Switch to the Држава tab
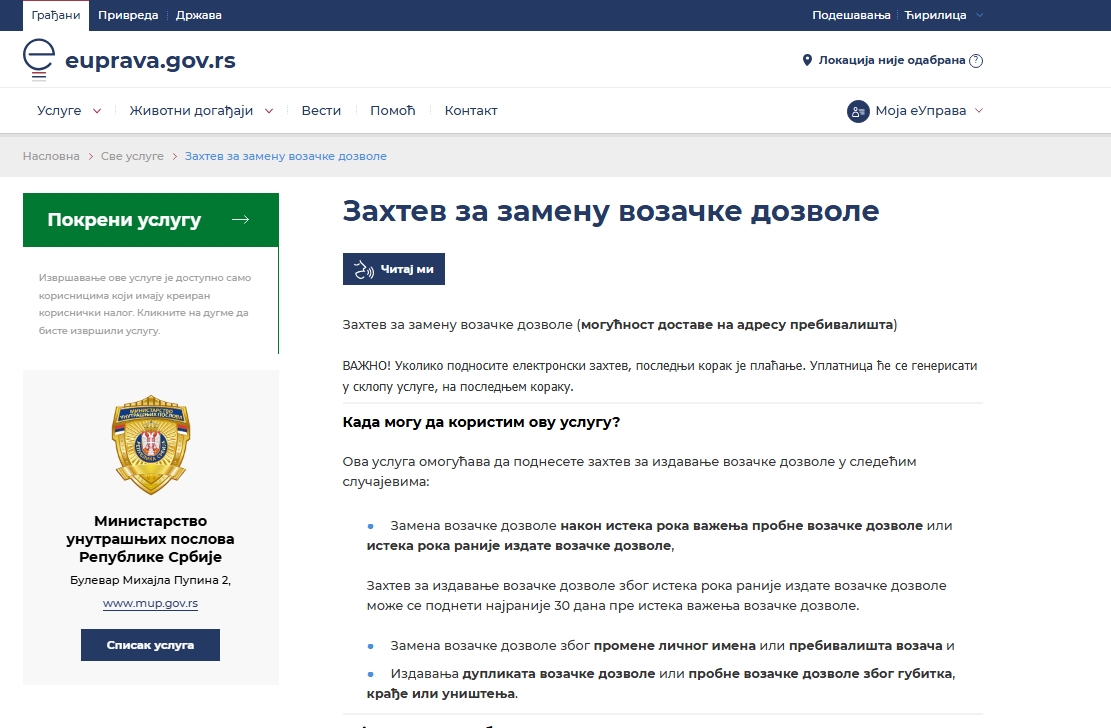 [x=198, y=15]
